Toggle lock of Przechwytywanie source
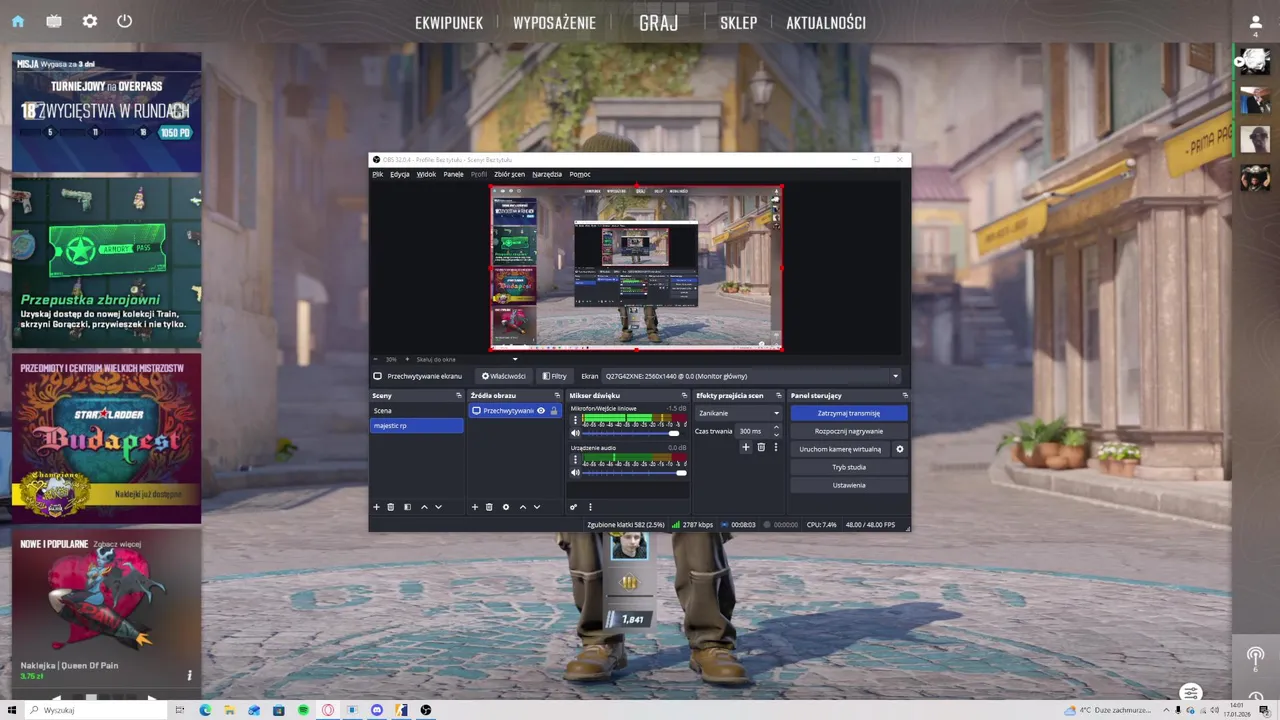1280x720 pixels. [554, 410]
